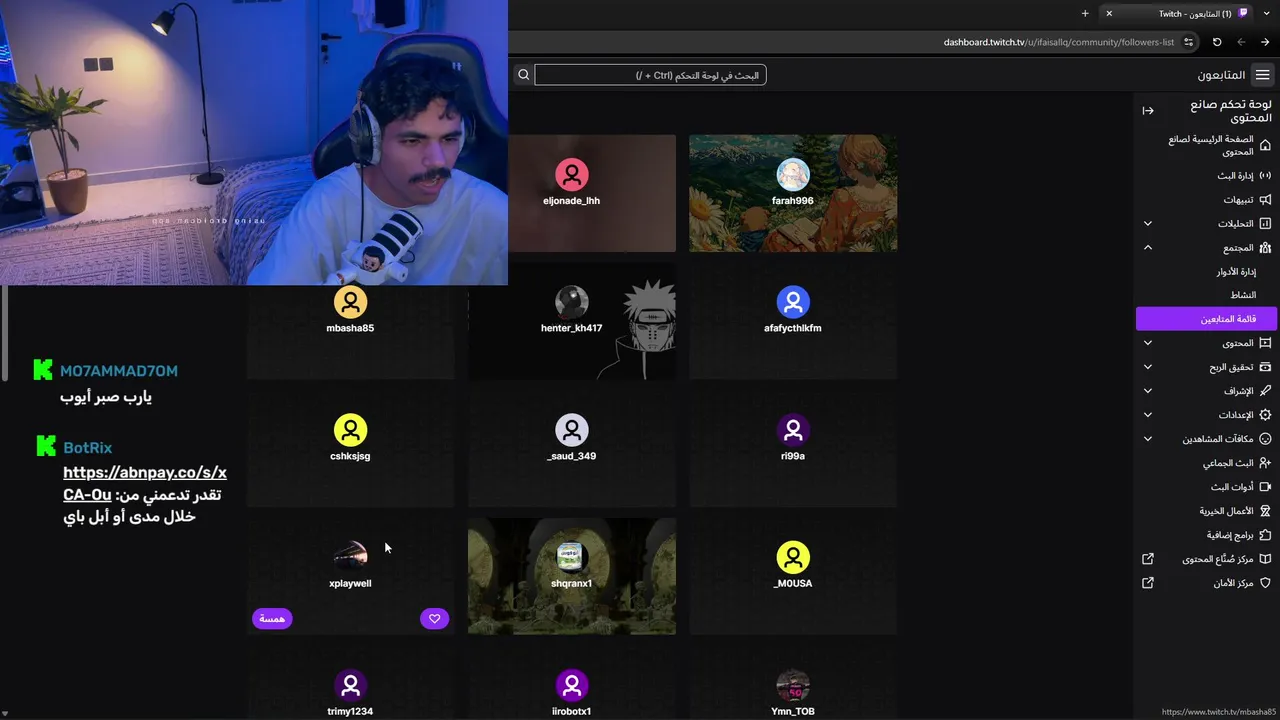This screenshot has height=720, width=1280.
Task: Open _saud_349 profile name
Action: coord(572,456)
